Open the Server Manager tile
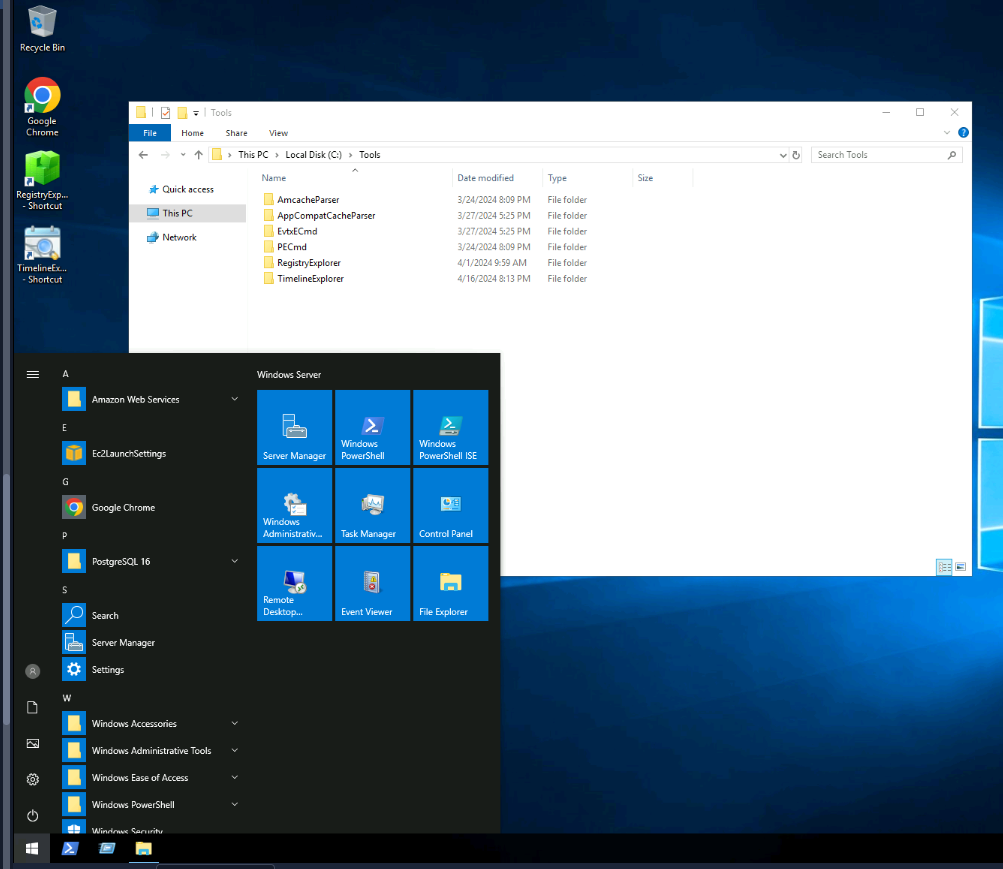Image resolution: width=1003 pixels, height=869 pixels. [294, 428]
